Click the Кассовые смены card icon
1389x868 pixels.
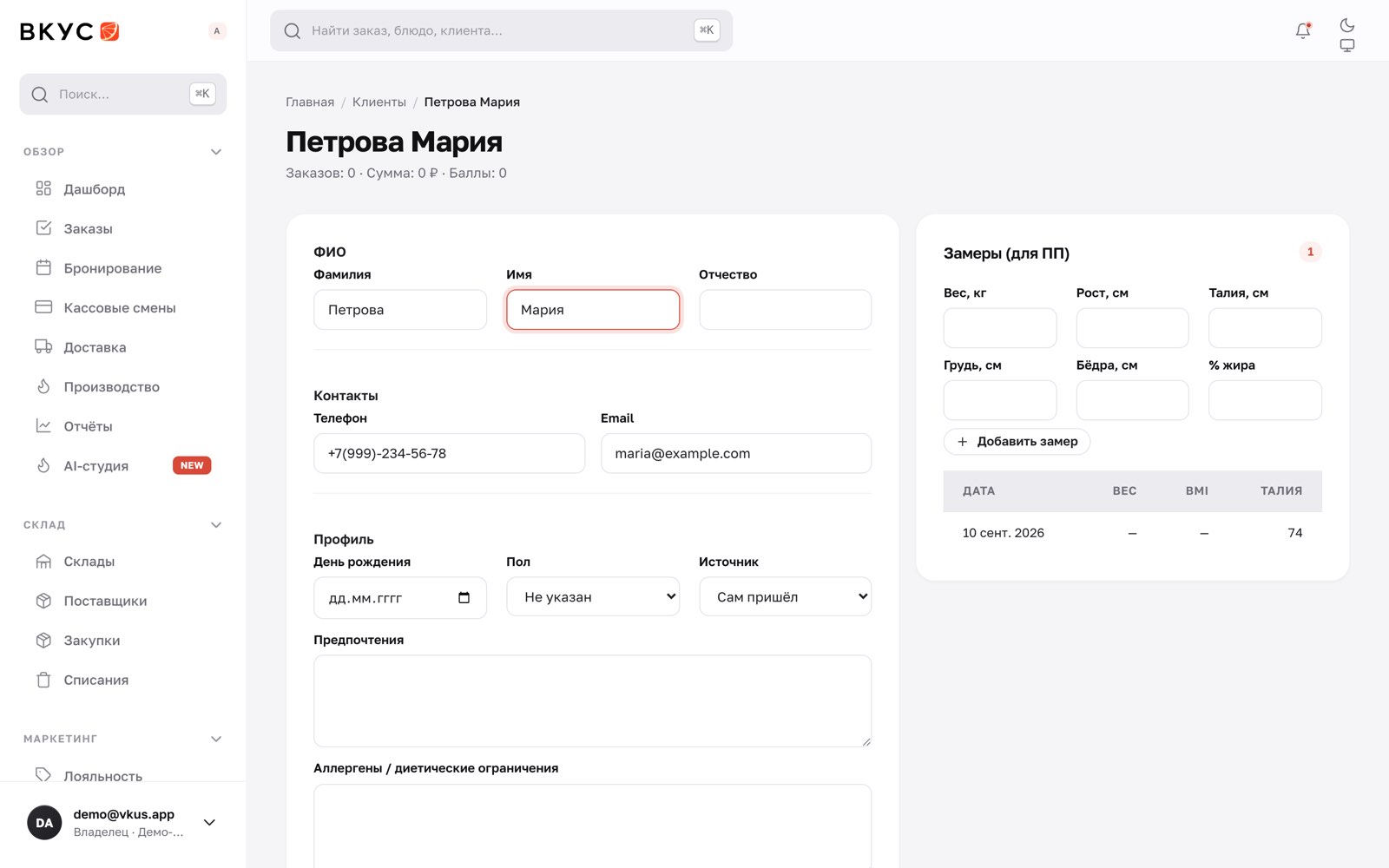click(x=43, y=307)
